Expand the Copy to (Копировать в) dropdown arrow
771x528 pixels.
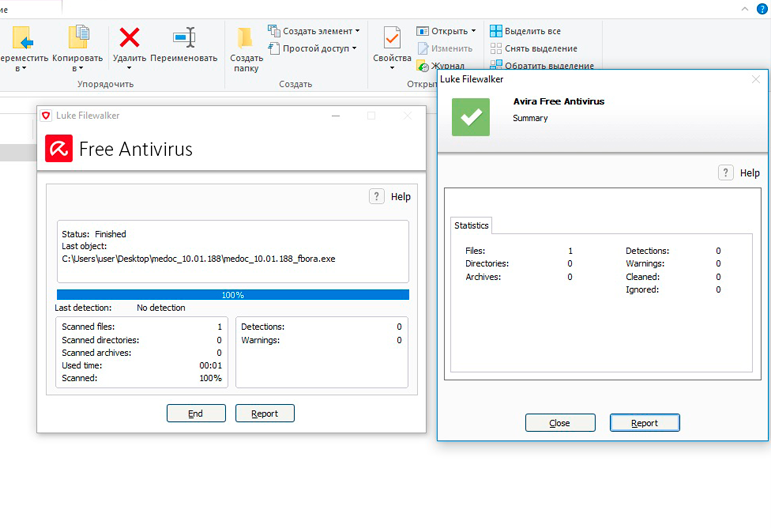point(81,69)
